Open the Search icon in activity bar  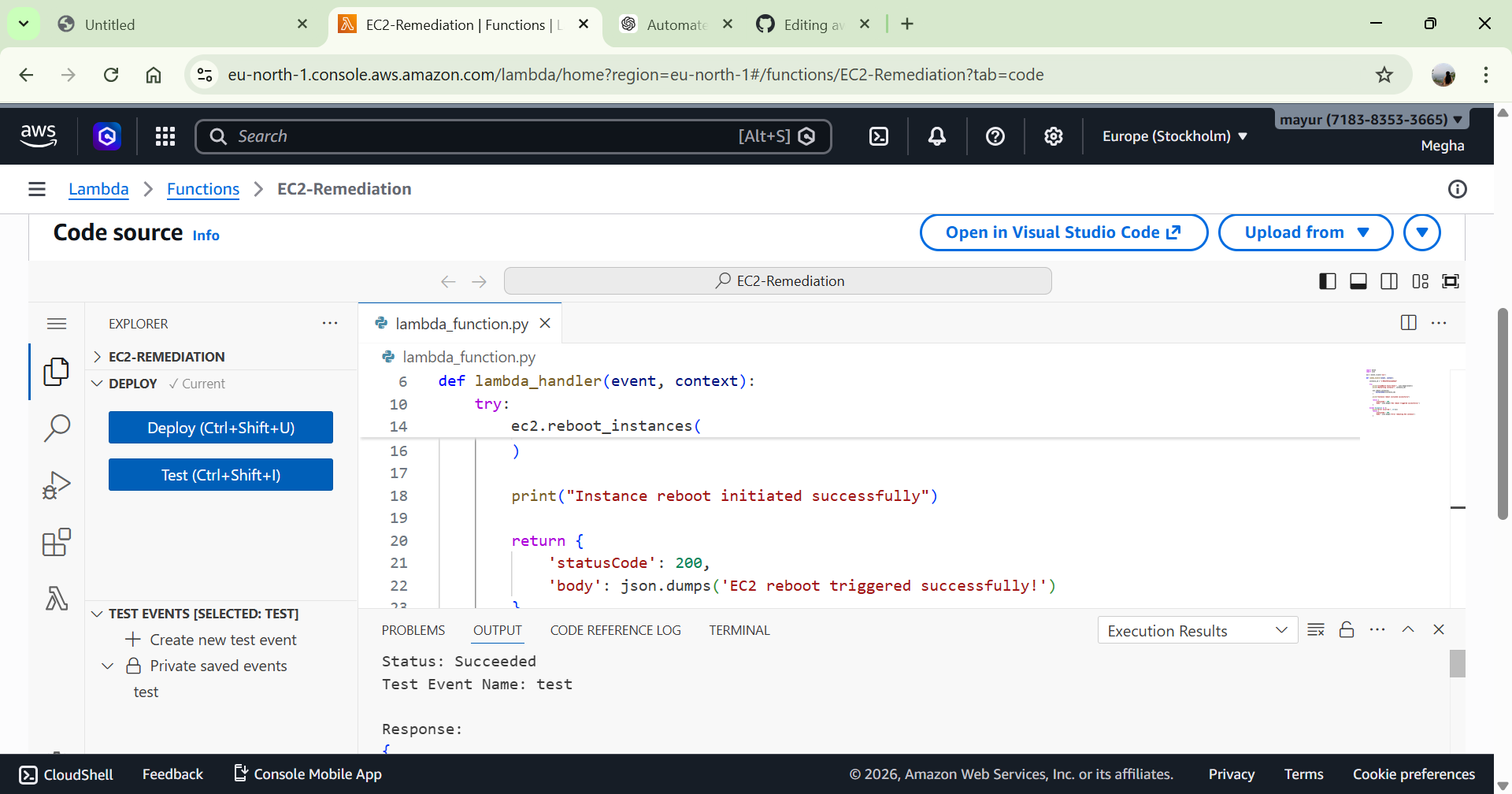(x=57, y=428)
